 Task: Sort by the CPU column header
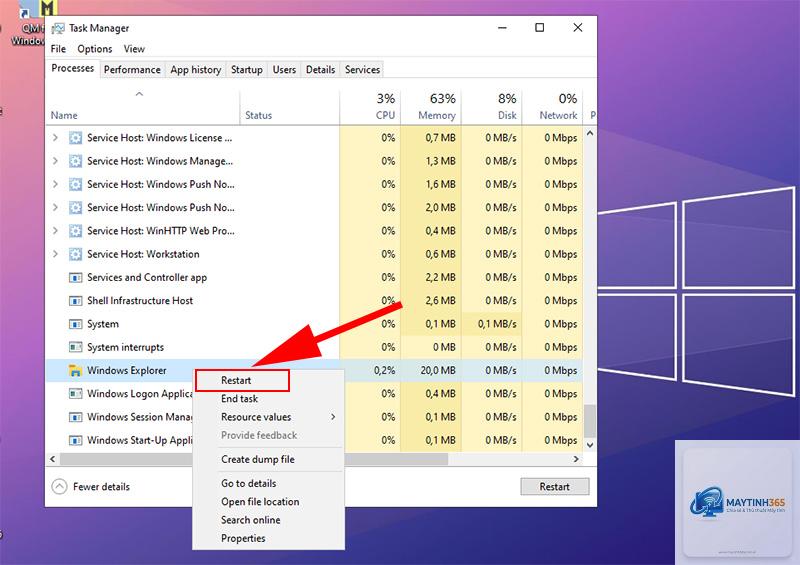pos(370,107)
